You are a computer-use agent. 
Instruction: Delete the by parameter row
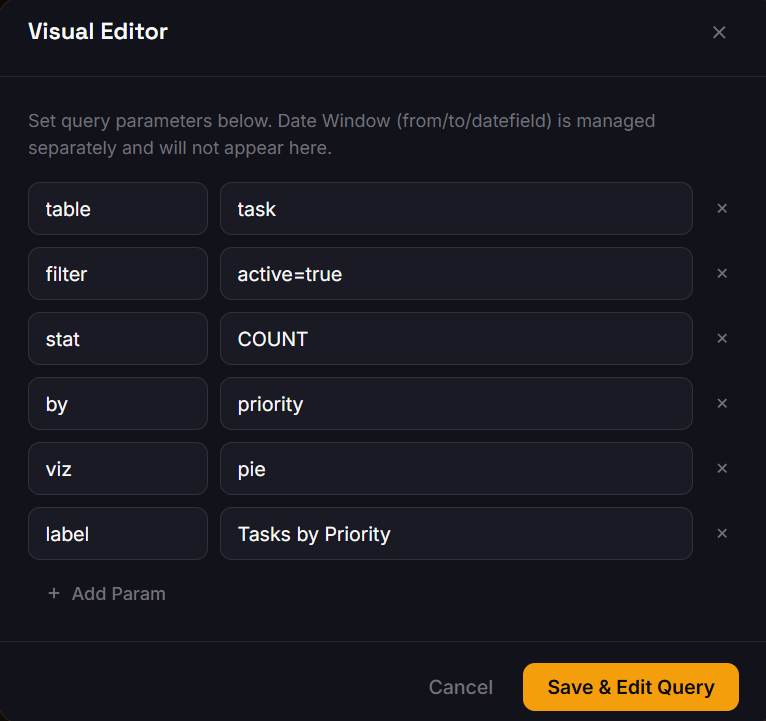(722, 403)
